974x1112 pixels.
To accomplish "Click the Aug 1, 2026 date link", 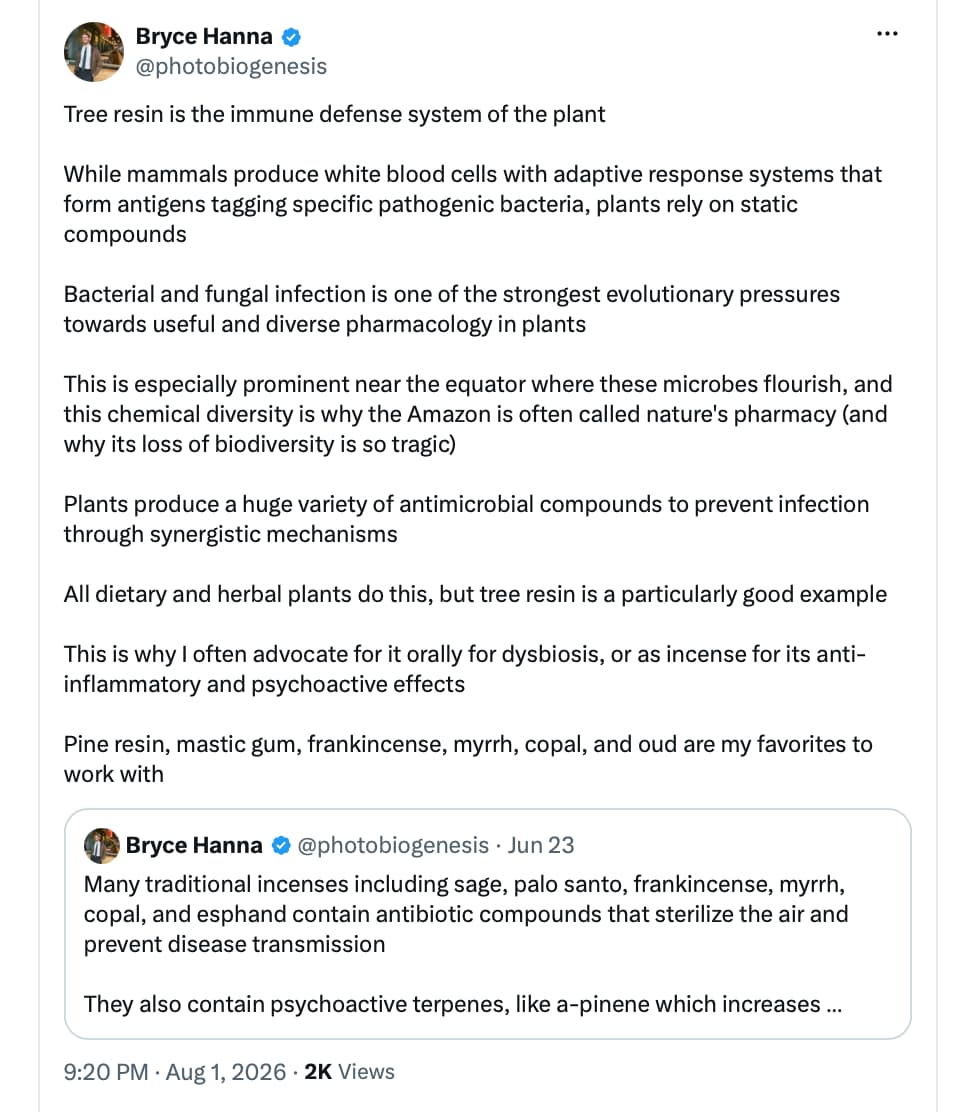I will (226, 1072).
